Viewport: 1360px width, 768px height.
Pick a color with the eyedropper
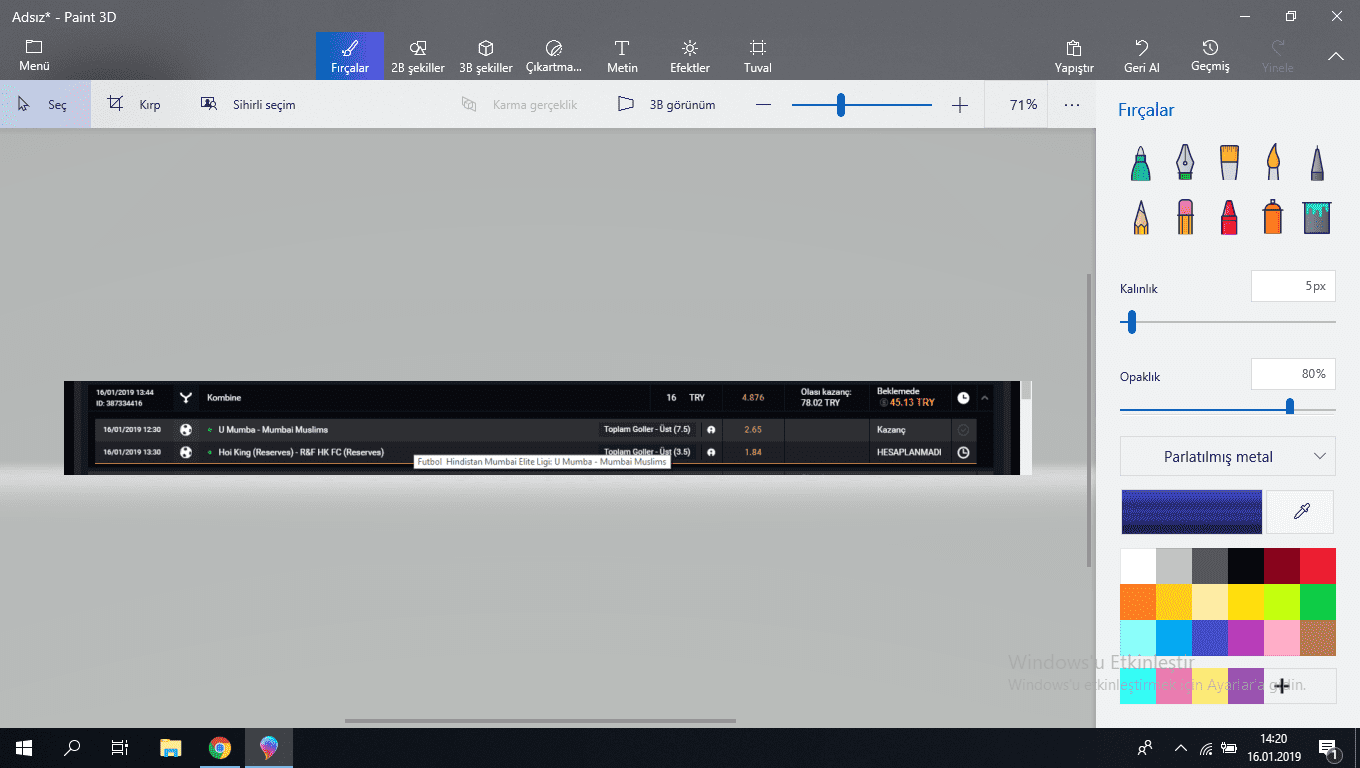click(1301, 512)
